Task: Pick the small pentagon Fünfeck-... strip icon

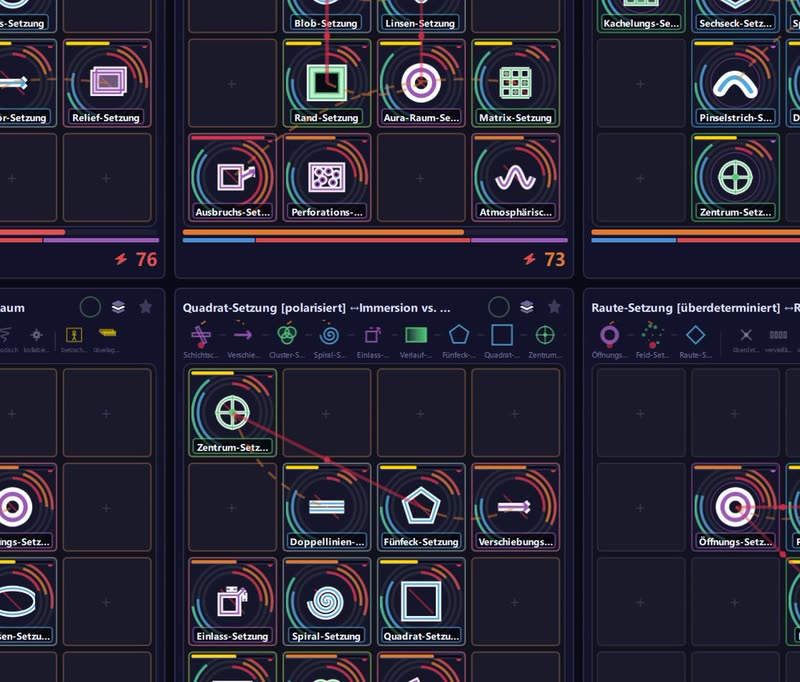Action: pyautogui.click(x=459, y=335)
